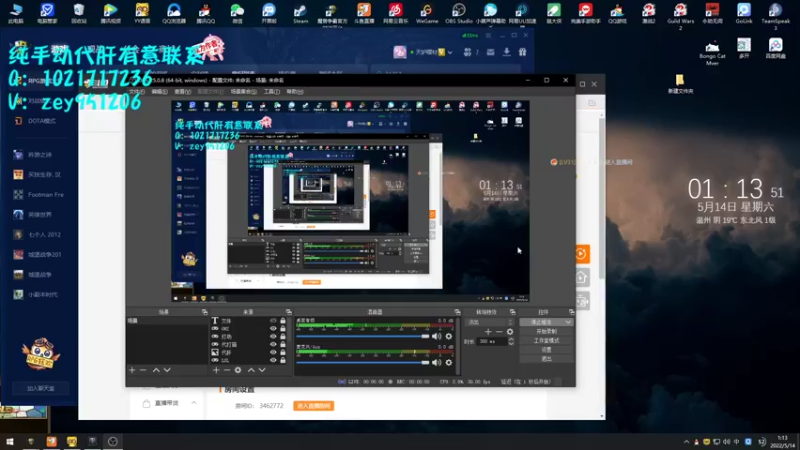
Task: Click the Studio Mode button in OBS
Action: pyautogui.click(x=546, y=341)
